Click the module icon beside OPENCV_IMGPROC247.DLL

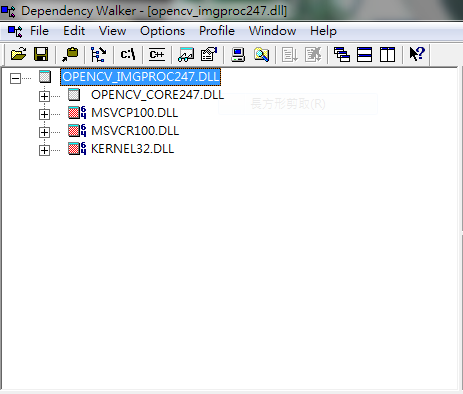pos(45,77)
